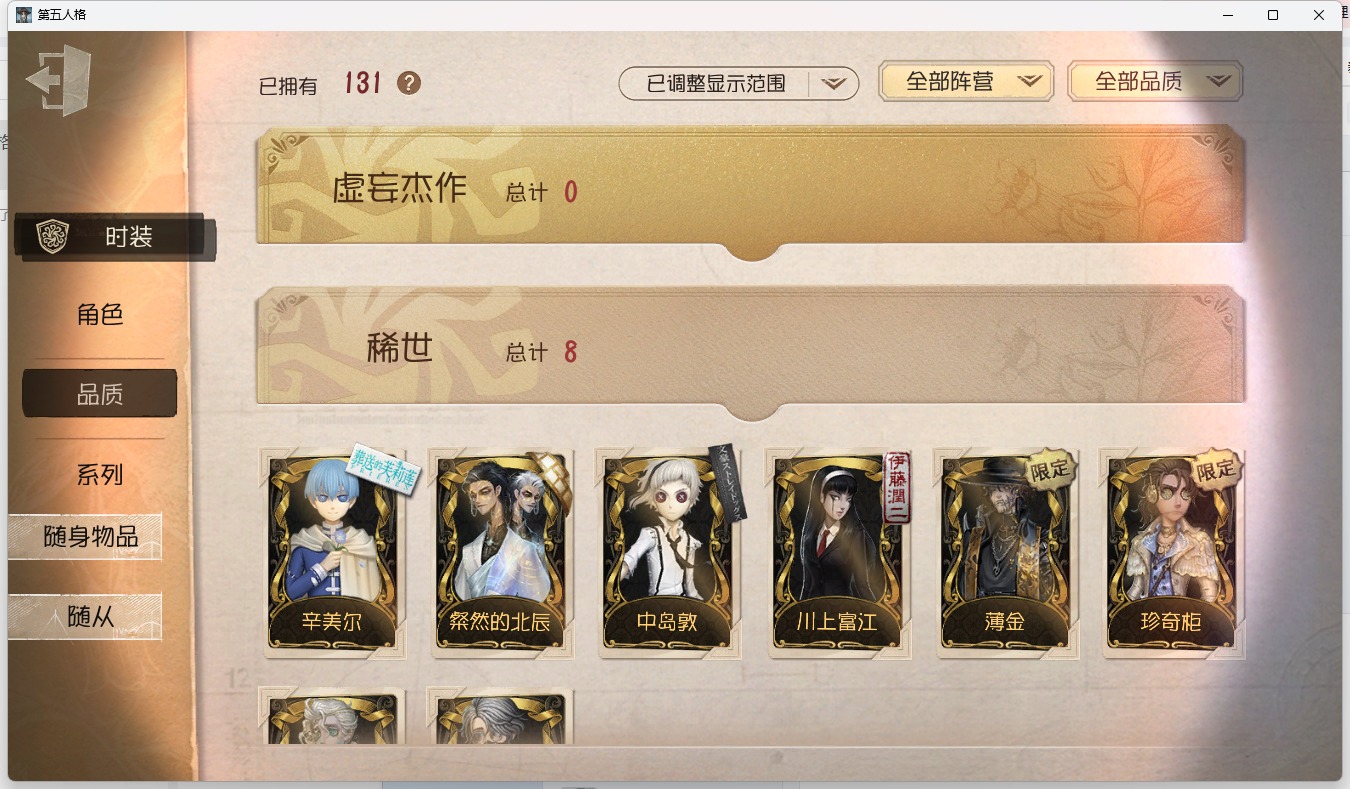Click the exit door icon
Image resolution: width=1350 pixels, height=789 pixels.
59,80
